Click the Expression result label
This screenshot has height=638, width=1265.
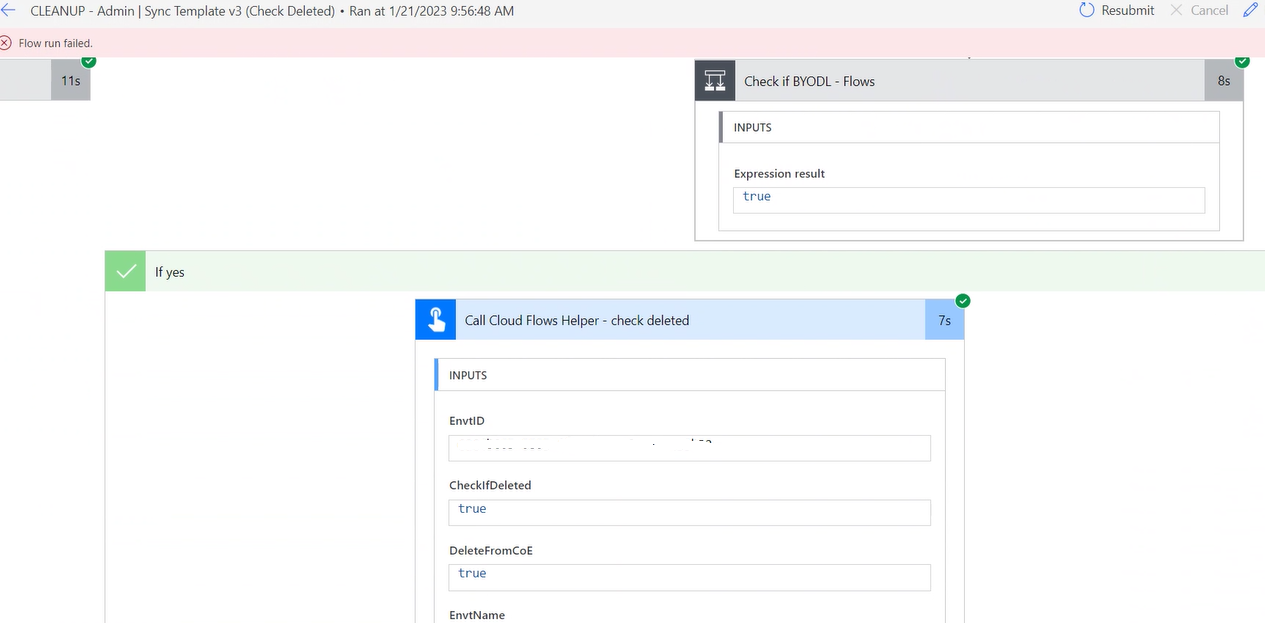(779, 173)
